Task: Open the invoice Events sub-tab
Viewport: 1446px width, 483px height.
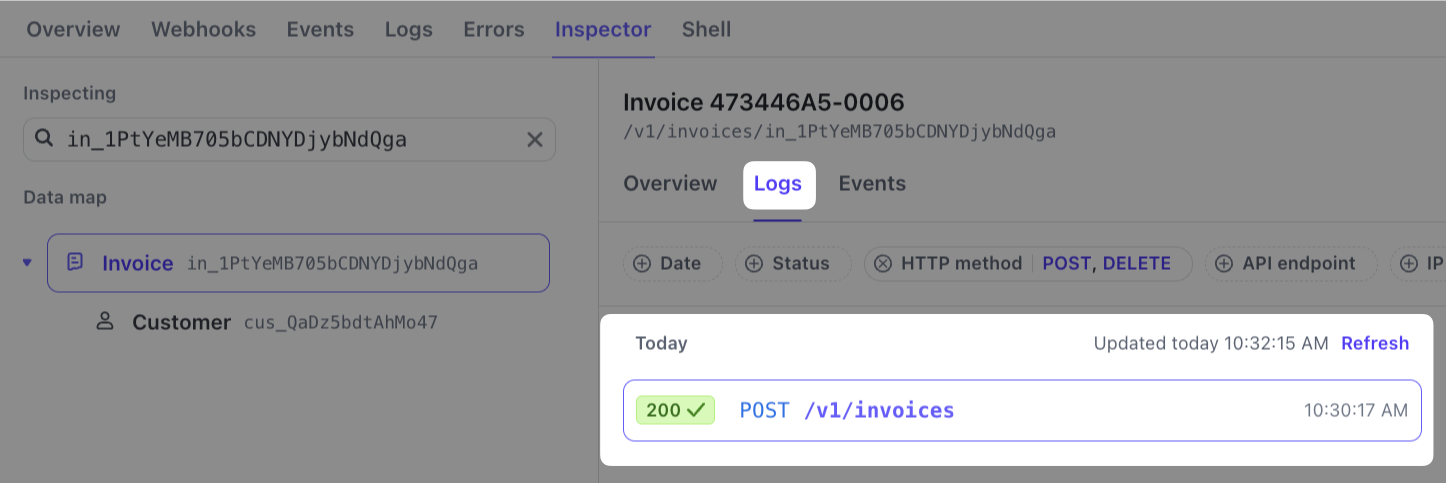Action: [872, 184]
